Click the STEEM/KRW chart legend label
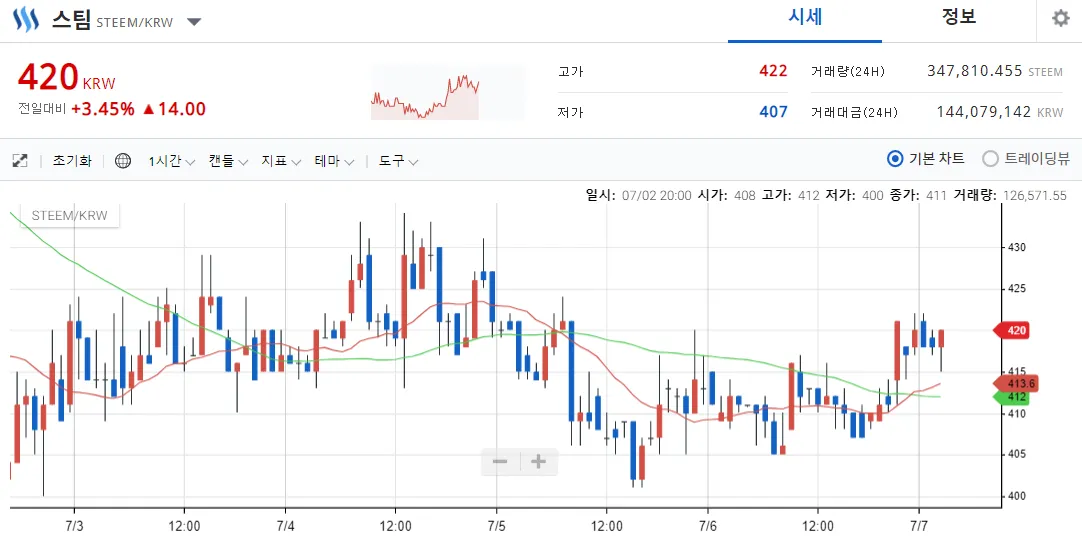The height and width of the screenshot is (539, 1082). click(x=70, y=215)
